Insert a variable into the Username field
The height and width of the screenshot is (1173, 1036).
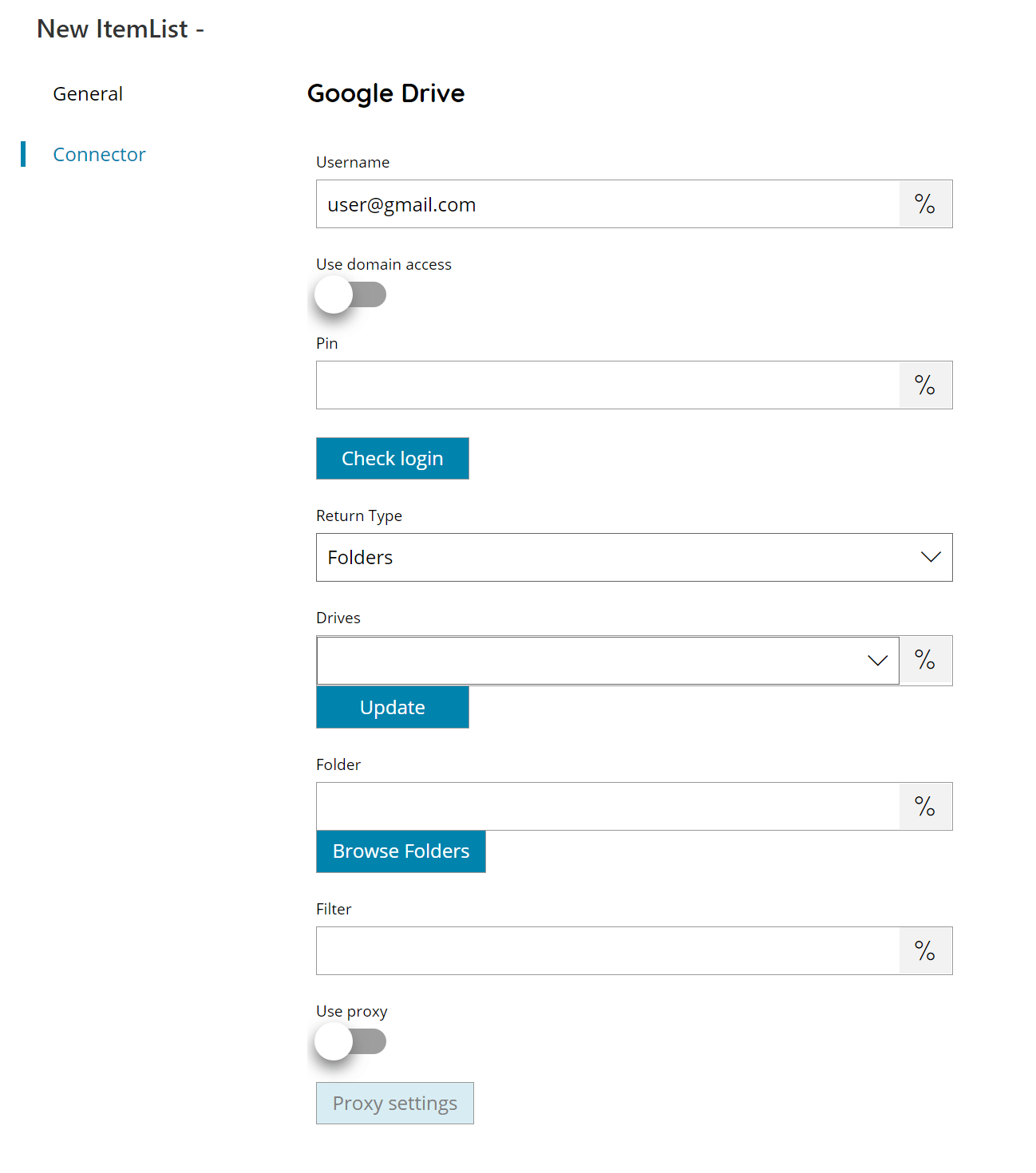click(x=925, y=203)
